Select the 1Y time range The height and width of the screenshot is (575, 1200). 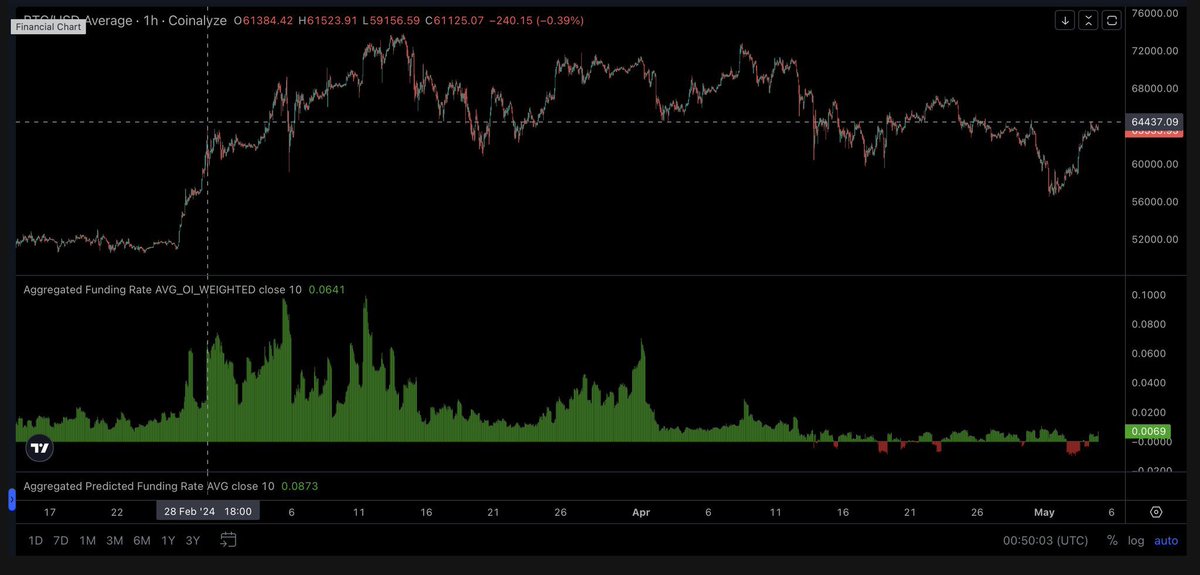(x=168, y=541)
